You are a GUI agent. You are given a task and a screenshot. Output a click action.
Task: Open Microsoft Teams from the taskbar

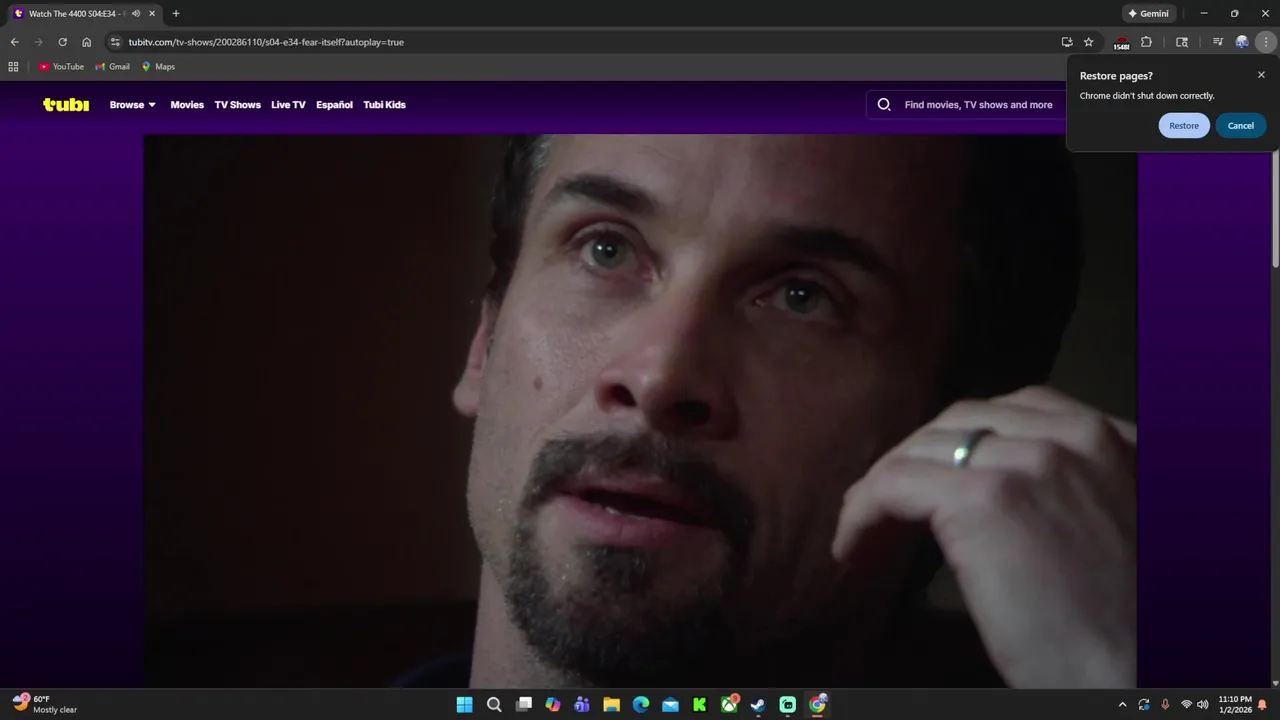(x=582, y=705)
